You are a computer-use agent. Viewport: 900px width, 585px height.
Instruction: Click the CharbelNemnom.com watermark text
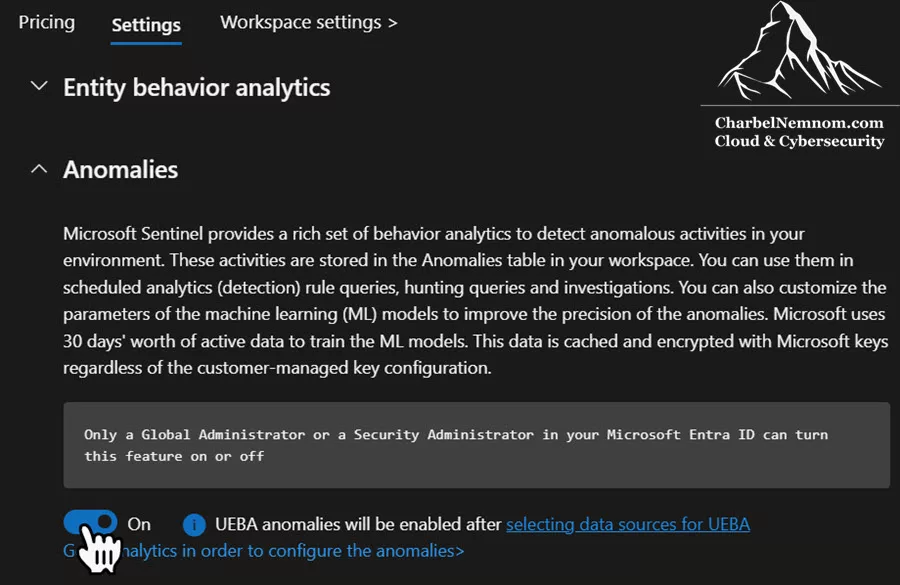pyautogui.click(x=799, y=123)
